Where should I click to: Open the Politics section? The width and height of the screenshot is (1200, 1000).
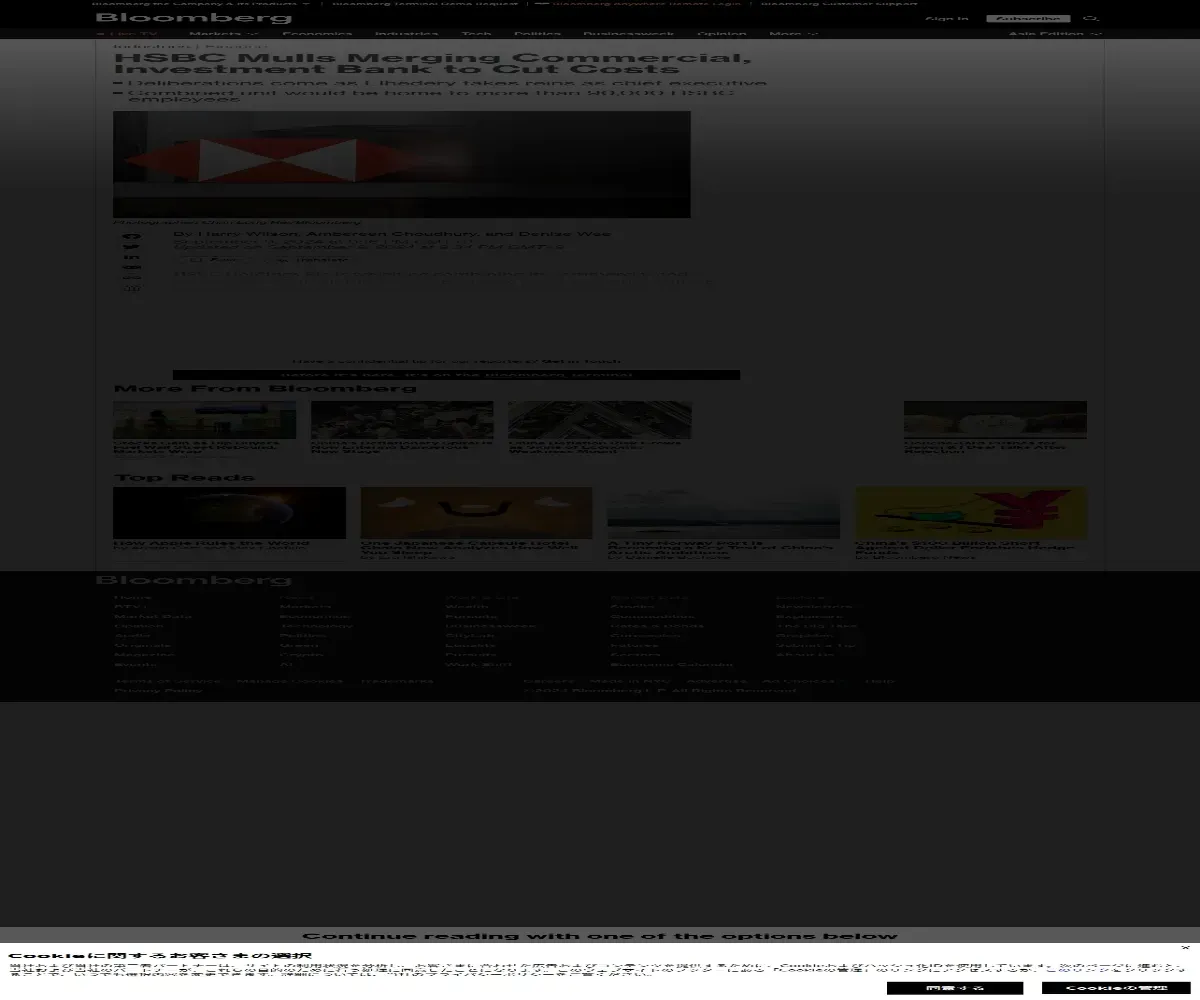pyautogui.click(x=537, y=34)
